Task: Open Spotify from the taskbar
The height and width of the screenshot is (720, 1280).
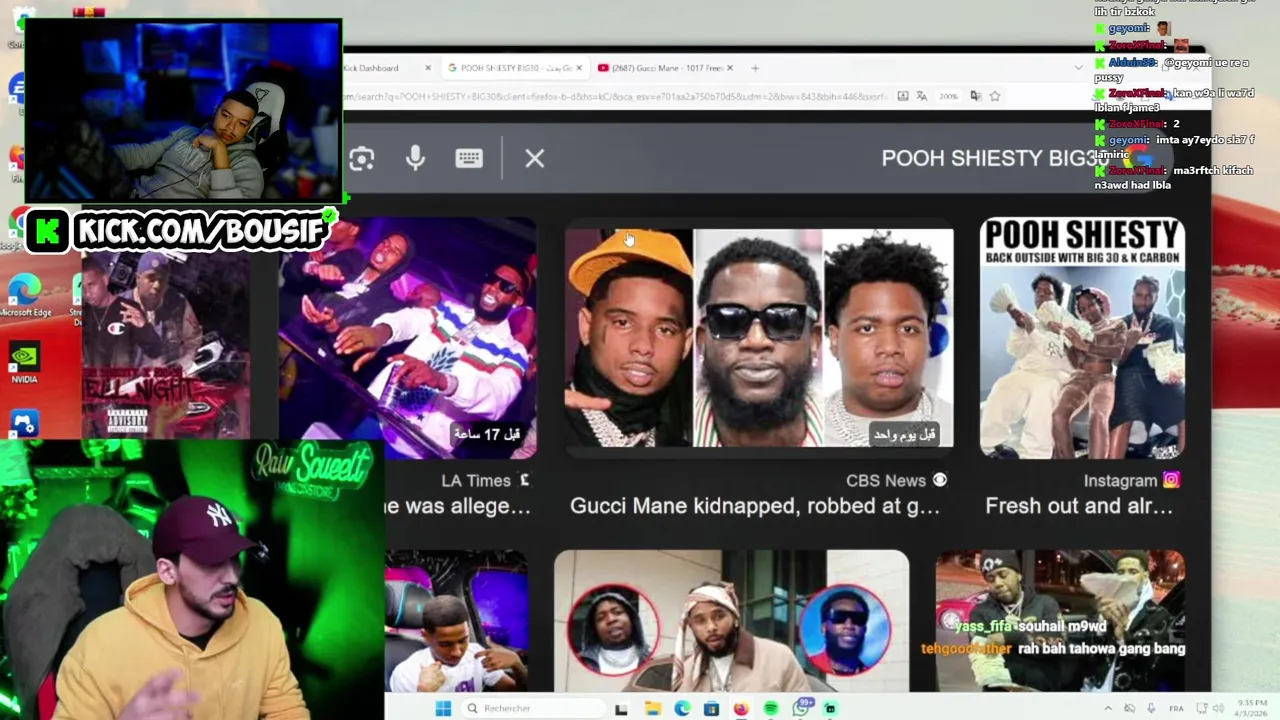Action: [771, 708]
